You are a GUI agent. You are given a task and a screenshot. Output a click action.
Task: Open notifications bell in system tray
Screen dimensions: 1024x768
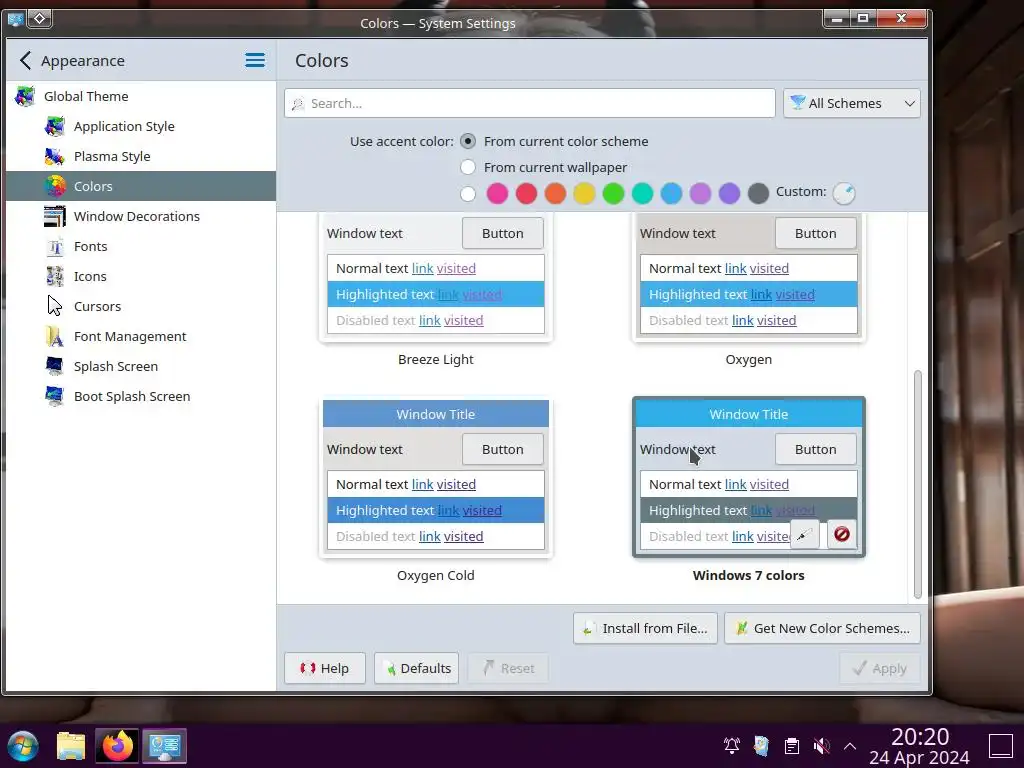731,746
